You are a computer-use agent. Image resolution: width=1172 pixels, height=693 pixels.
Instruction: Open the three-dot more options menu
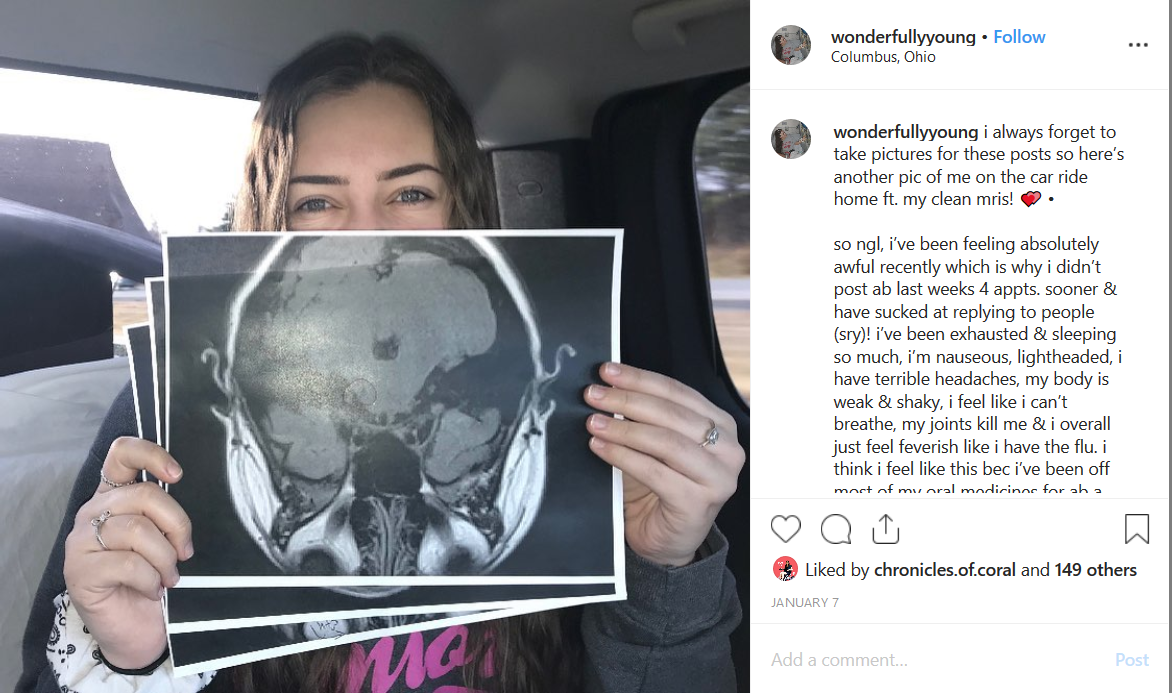pos(1138,45)
